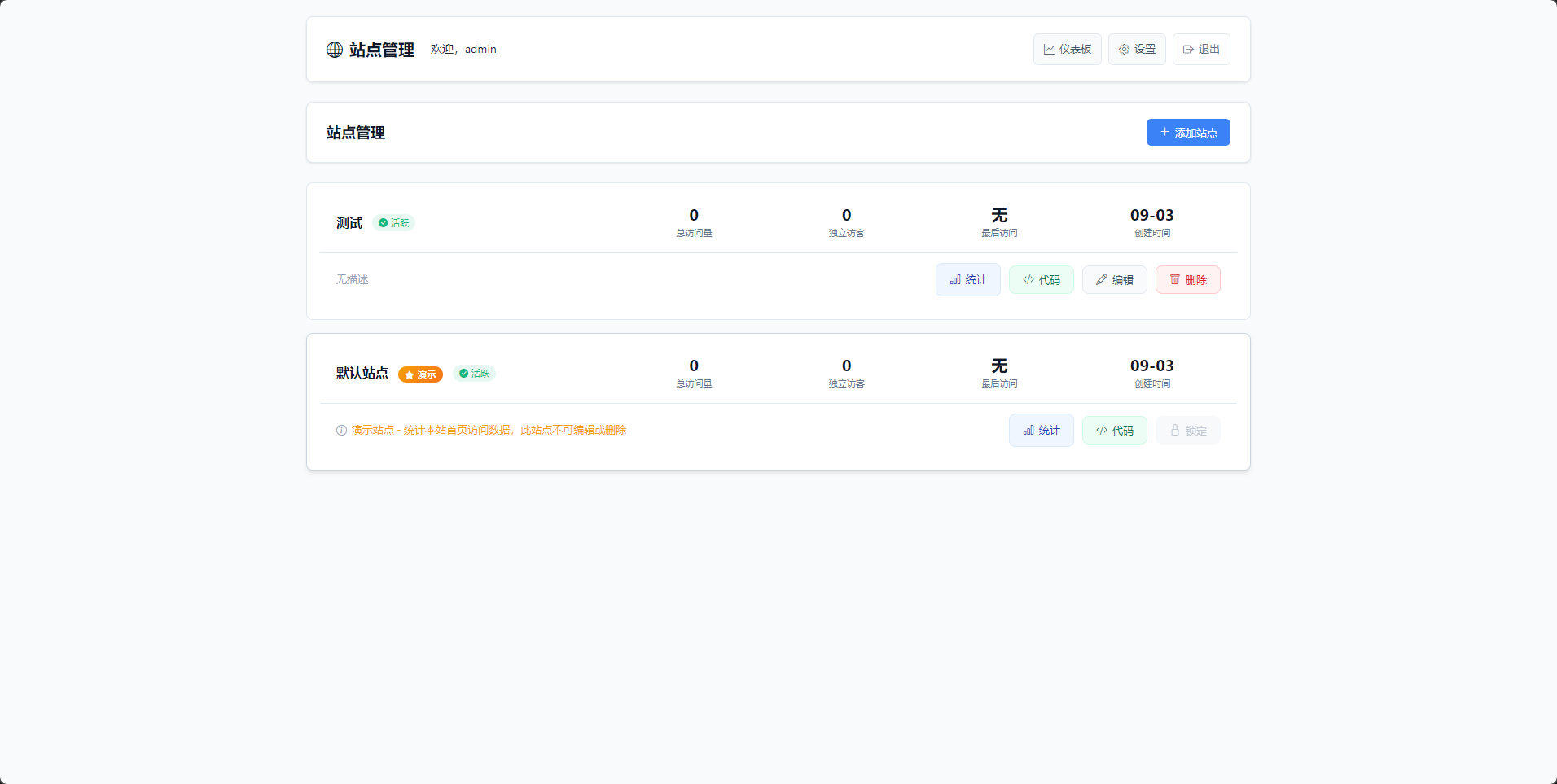Edit the 测试 site via 编辑 button
Screen dimensions: 1557x784
tap(1115, 280)
